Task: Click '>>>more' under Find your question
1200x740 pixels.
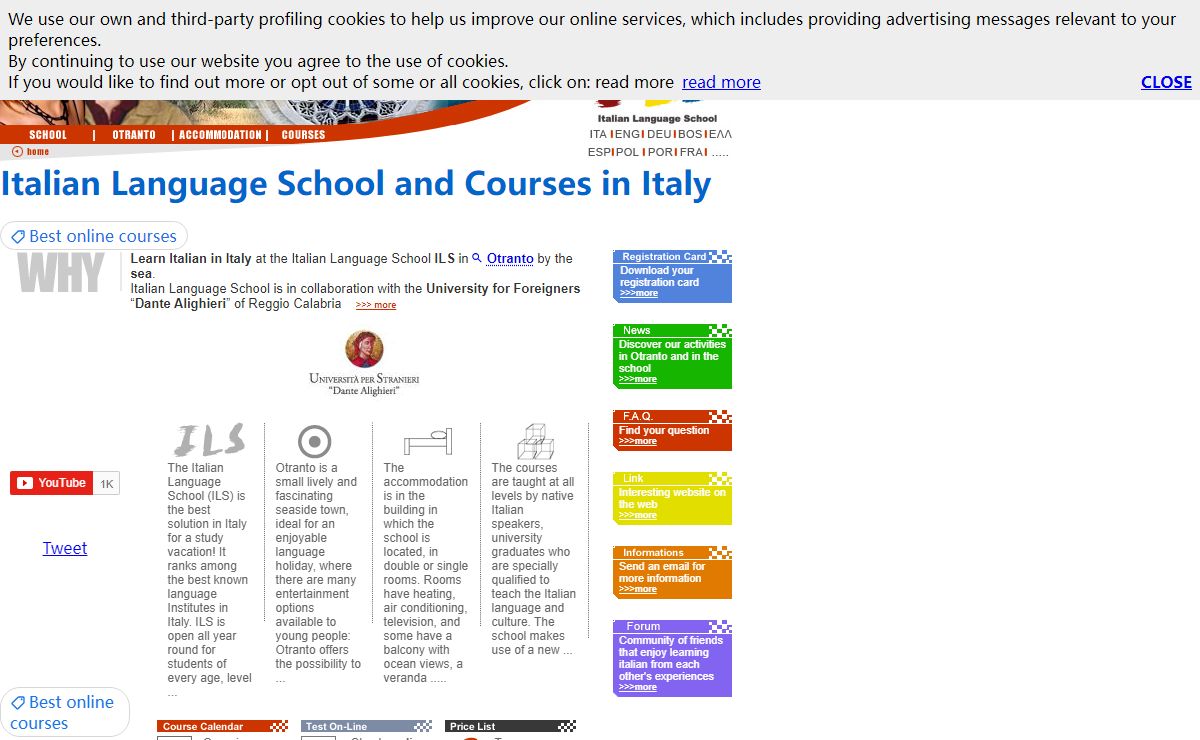Action: tap(638, 441)
